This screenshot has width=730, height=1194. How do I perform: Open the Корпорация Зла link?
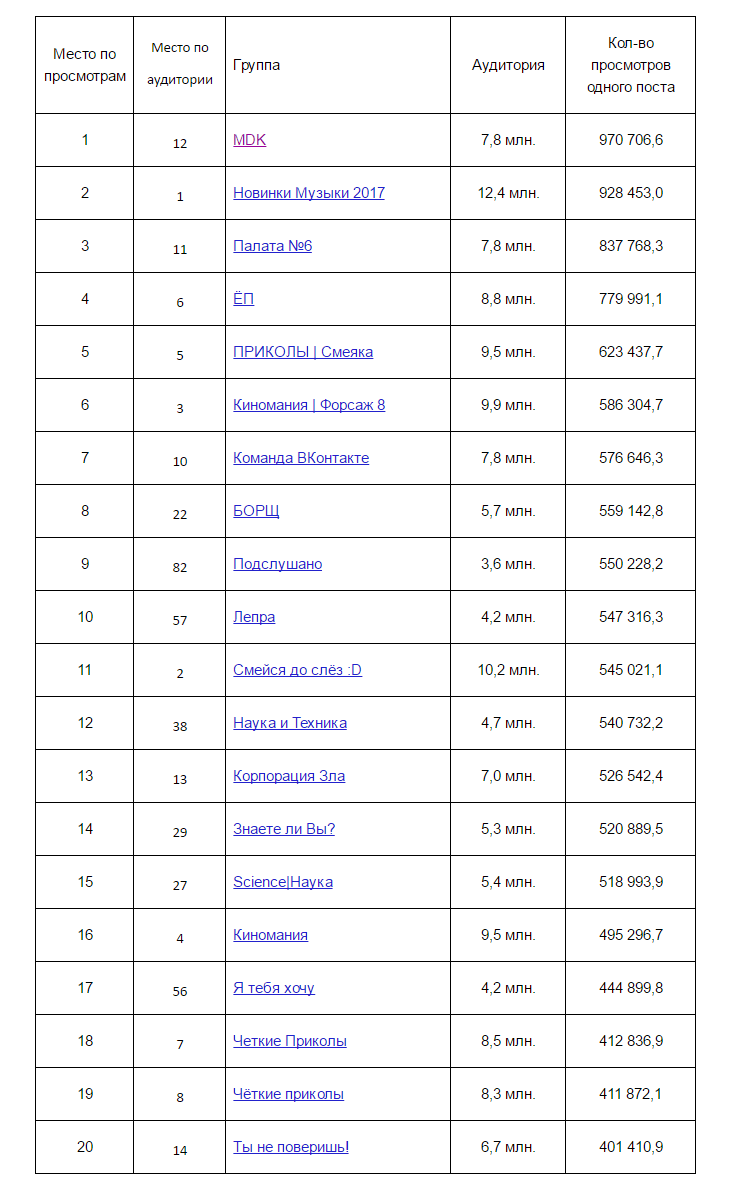click(289, 776)
